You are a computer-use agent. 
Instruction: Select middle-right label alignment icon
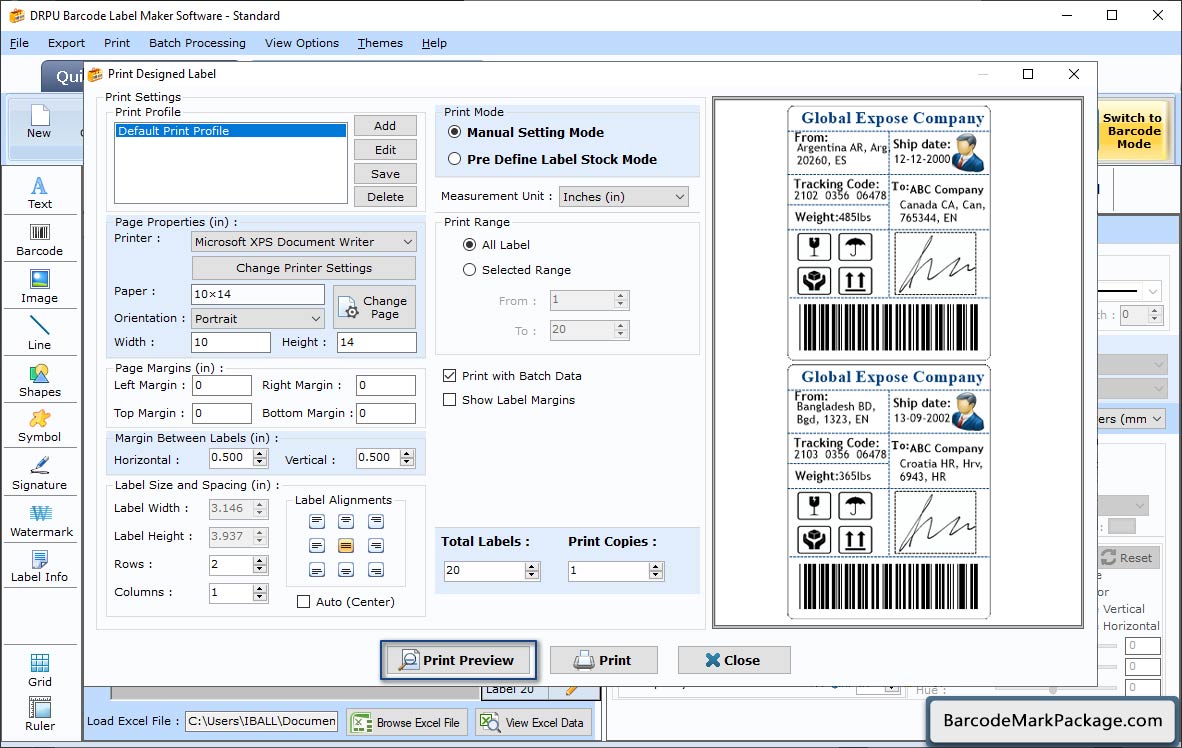375,545
